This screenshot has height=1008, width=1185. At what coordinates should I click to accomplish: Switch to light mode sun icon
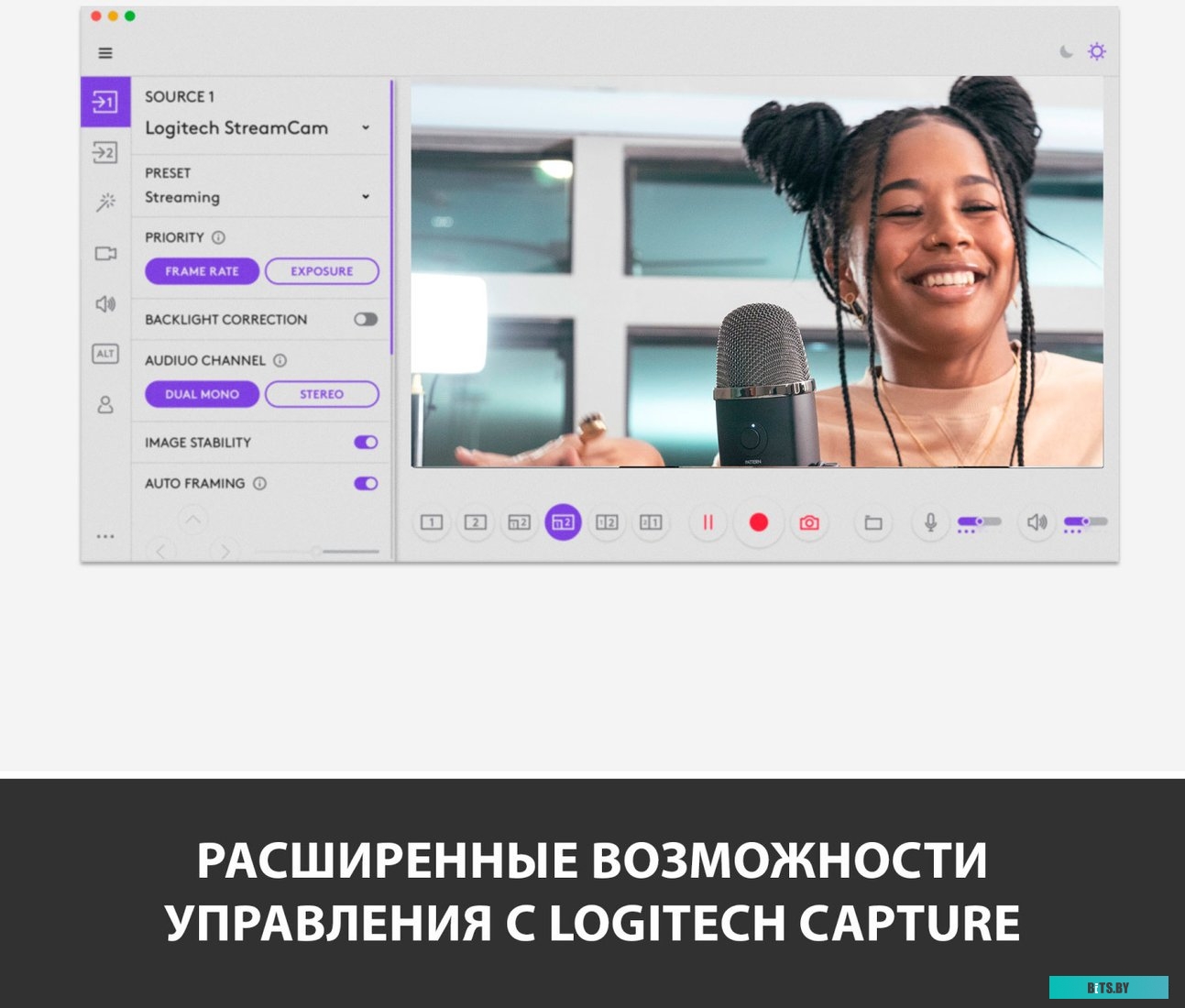click(1096, 51)
